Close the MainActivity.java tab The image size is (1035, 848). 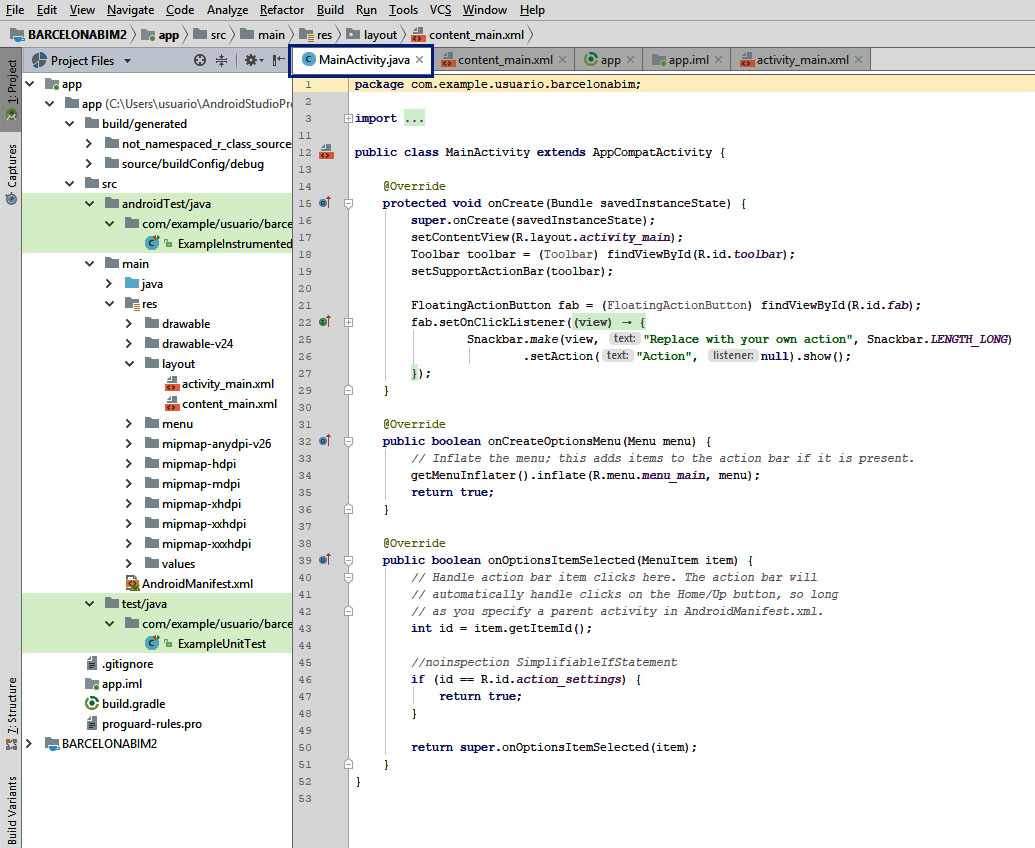click(x=420, y=60)
